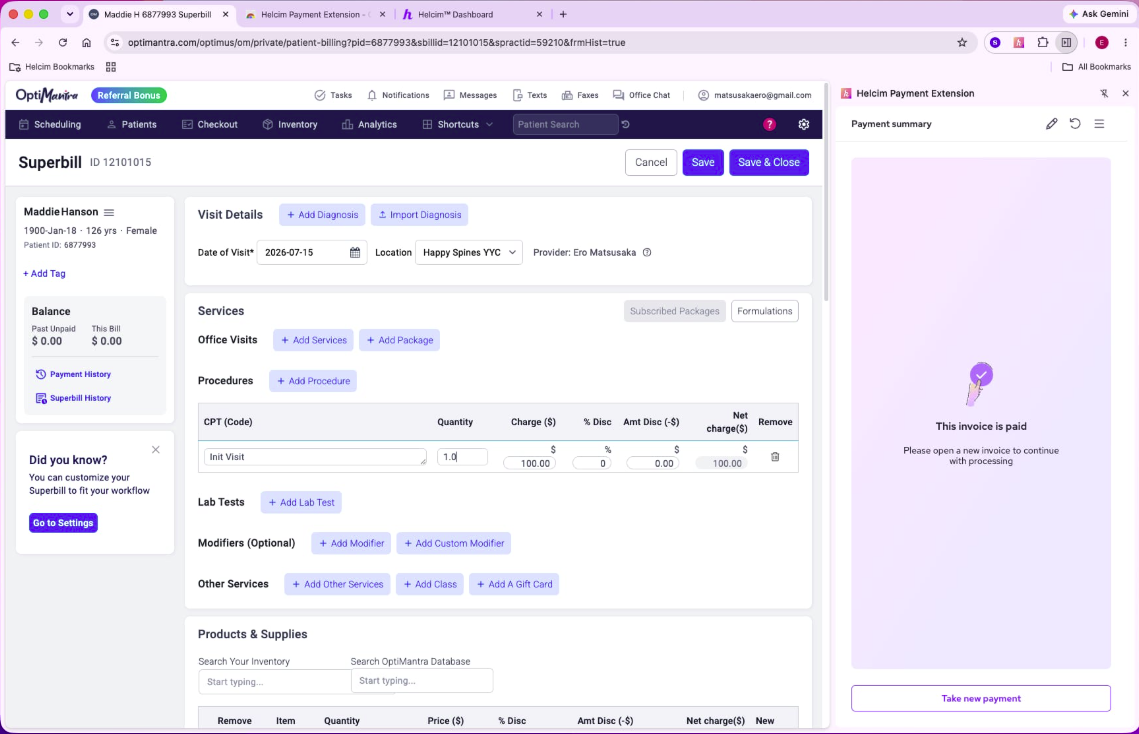Open Patients in navigation bar
The height and width of the screenshot is (734, 1139).
pyautogui.click(x=131, y=124)
